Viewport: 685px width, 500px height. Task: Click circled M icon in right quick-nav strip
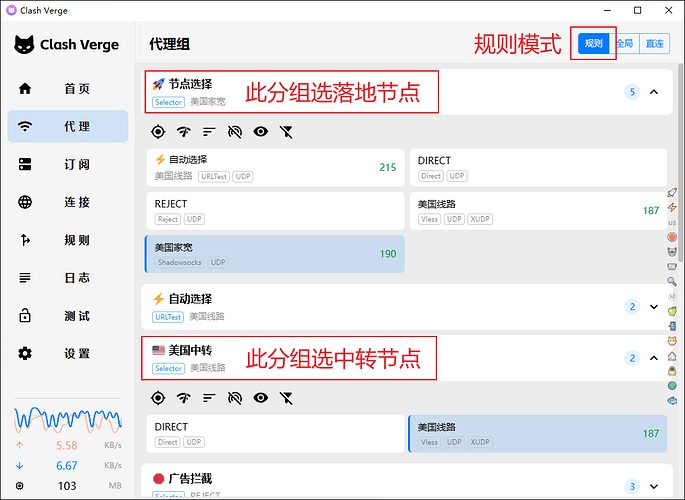(672, 297)
